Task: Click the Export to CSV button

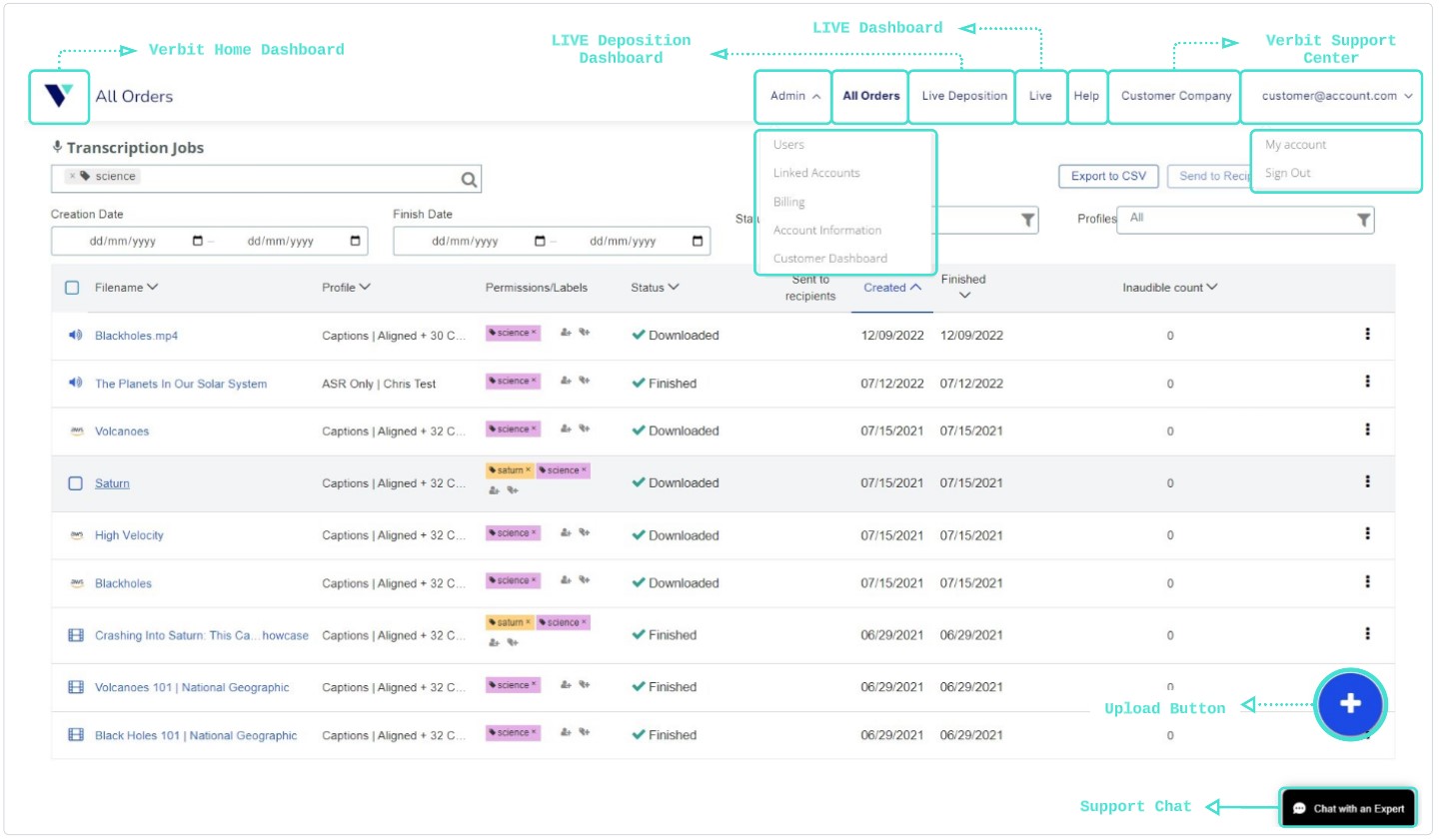Action: click(x=1108, y=176)
